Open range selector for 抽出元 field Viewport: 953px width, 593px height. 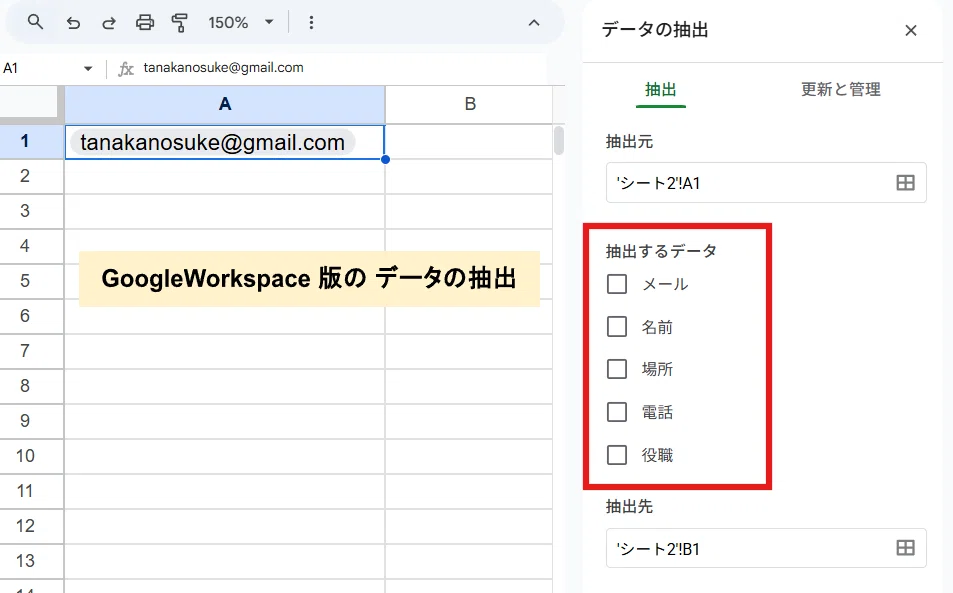click(x=905, y=182)
